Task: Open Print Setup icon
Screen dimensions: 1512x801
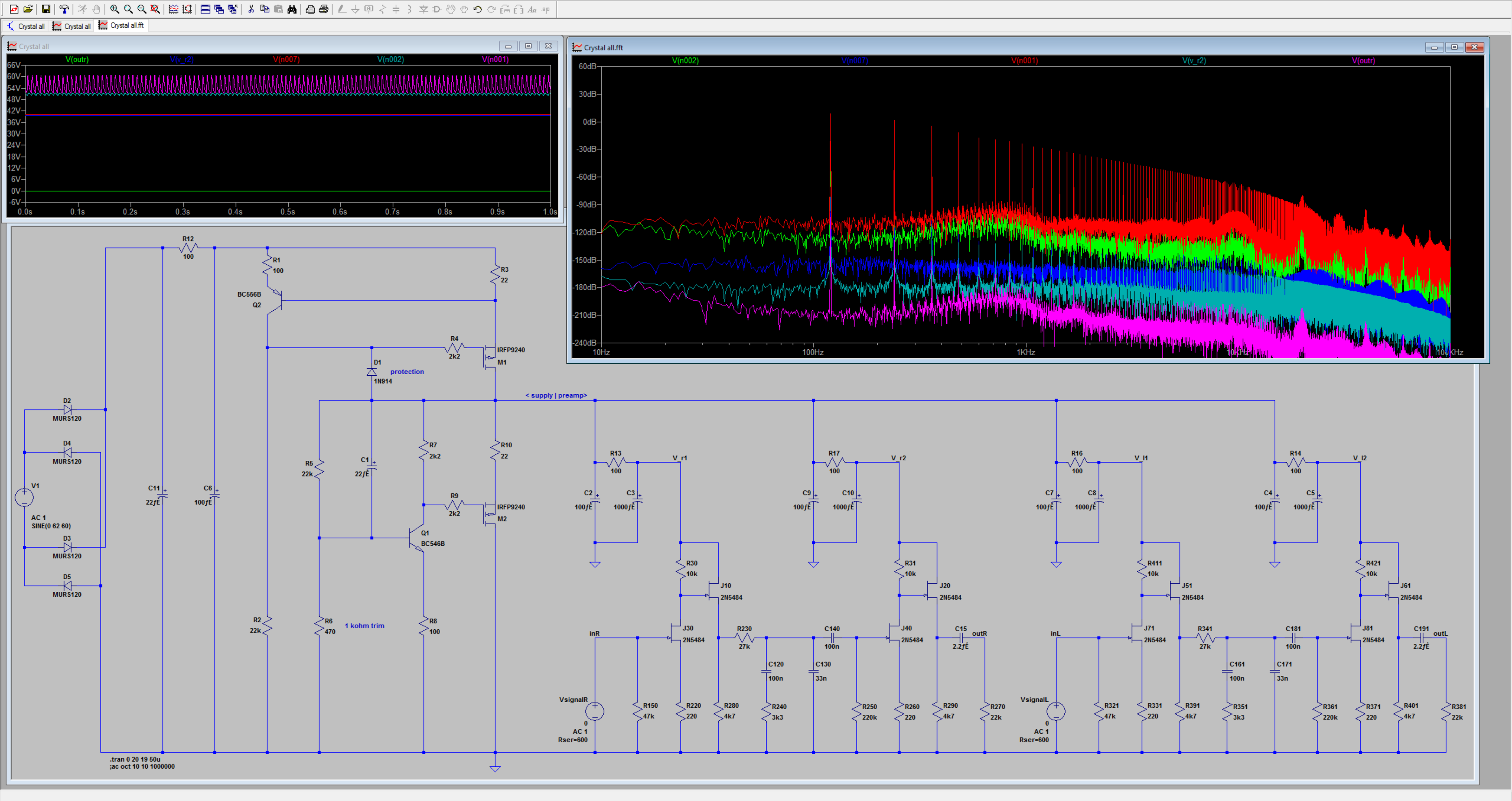Action: [310, 9]
